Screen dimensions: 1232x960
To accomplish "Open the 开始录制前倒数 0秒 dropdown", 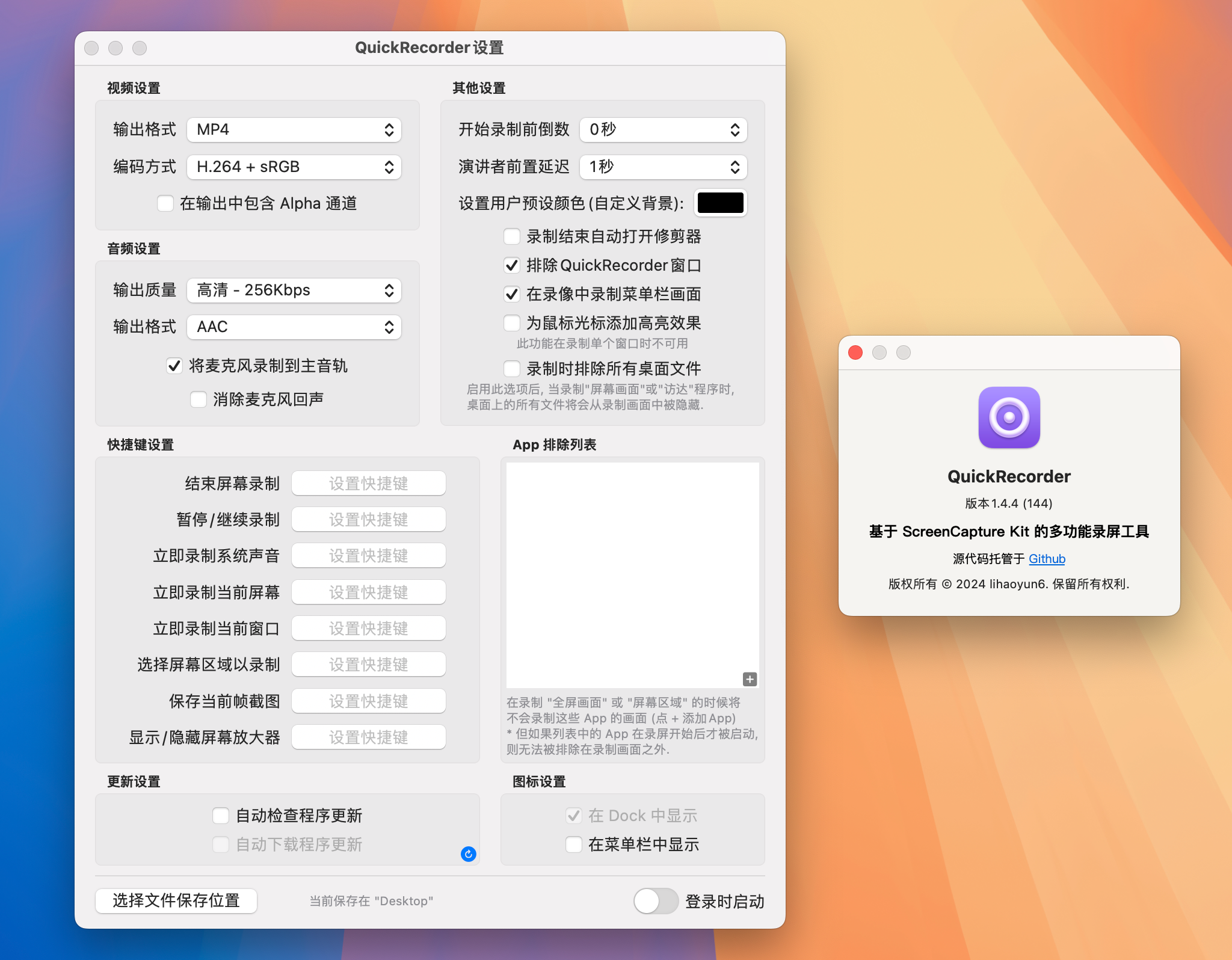I will [x=663, y=130].
